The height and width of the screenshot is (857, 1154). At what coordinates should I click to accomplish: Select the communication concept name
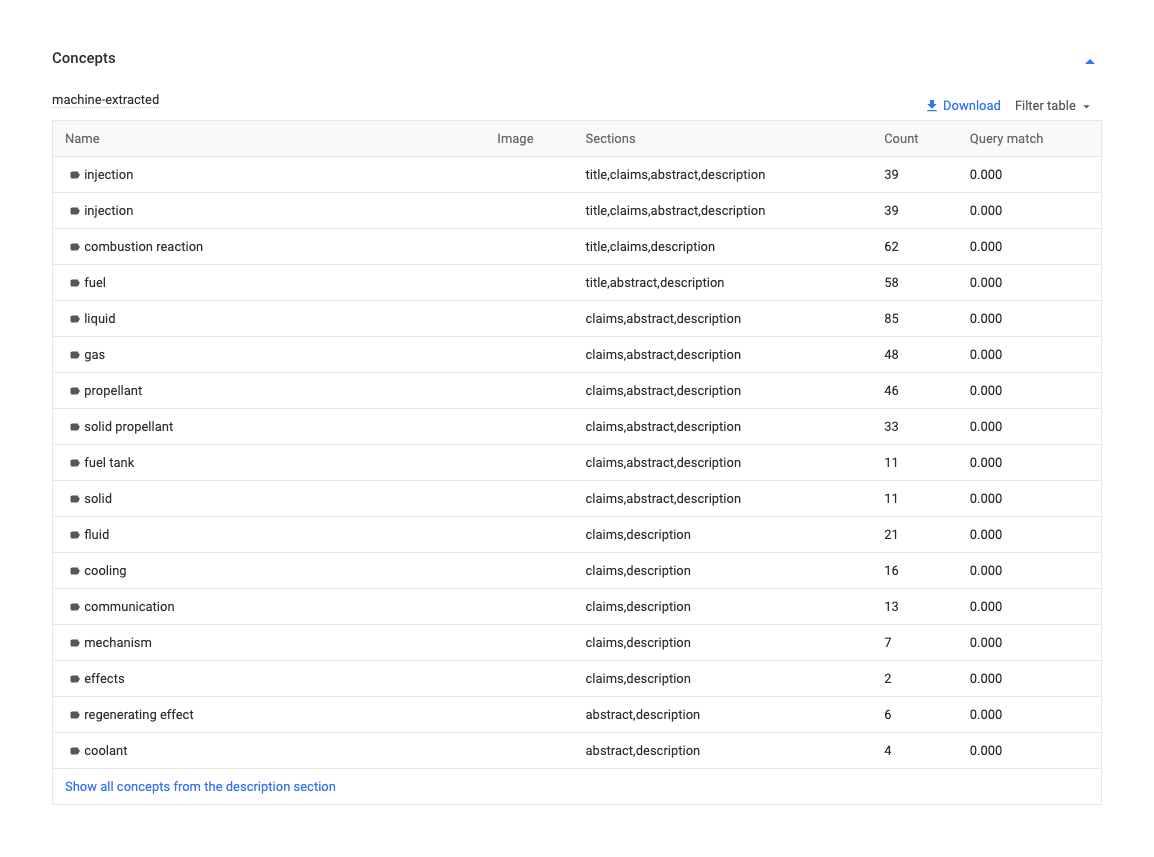[x=130, y=607]
